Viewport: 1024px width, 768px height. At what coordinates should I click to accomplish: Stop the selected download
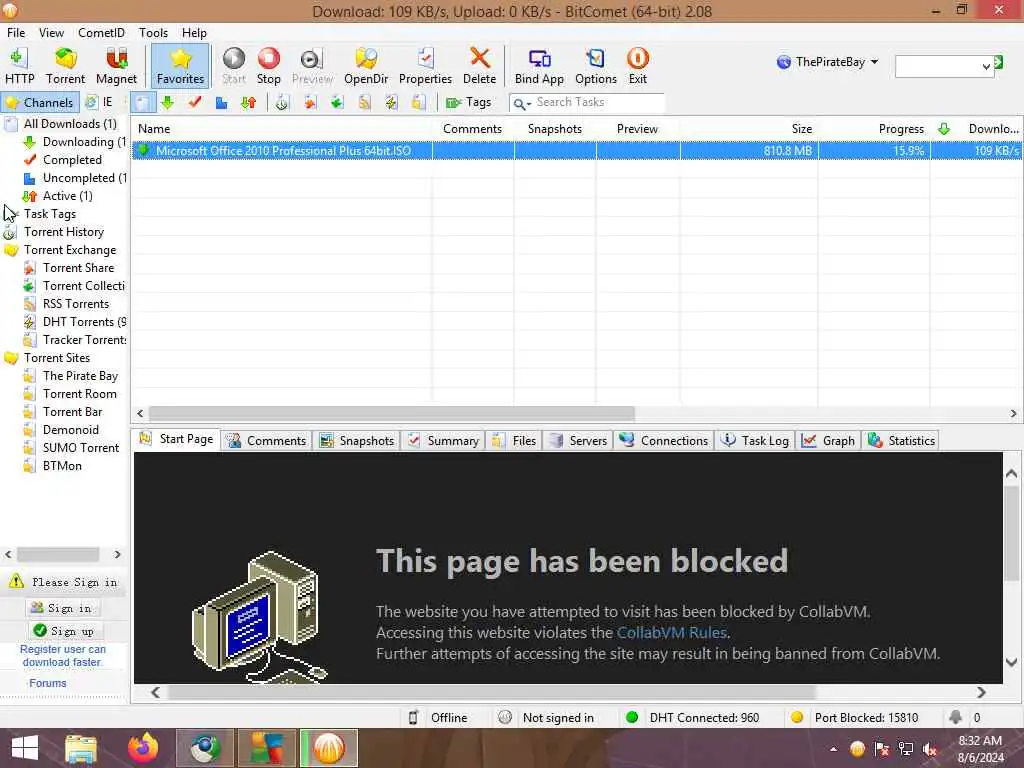268,66
